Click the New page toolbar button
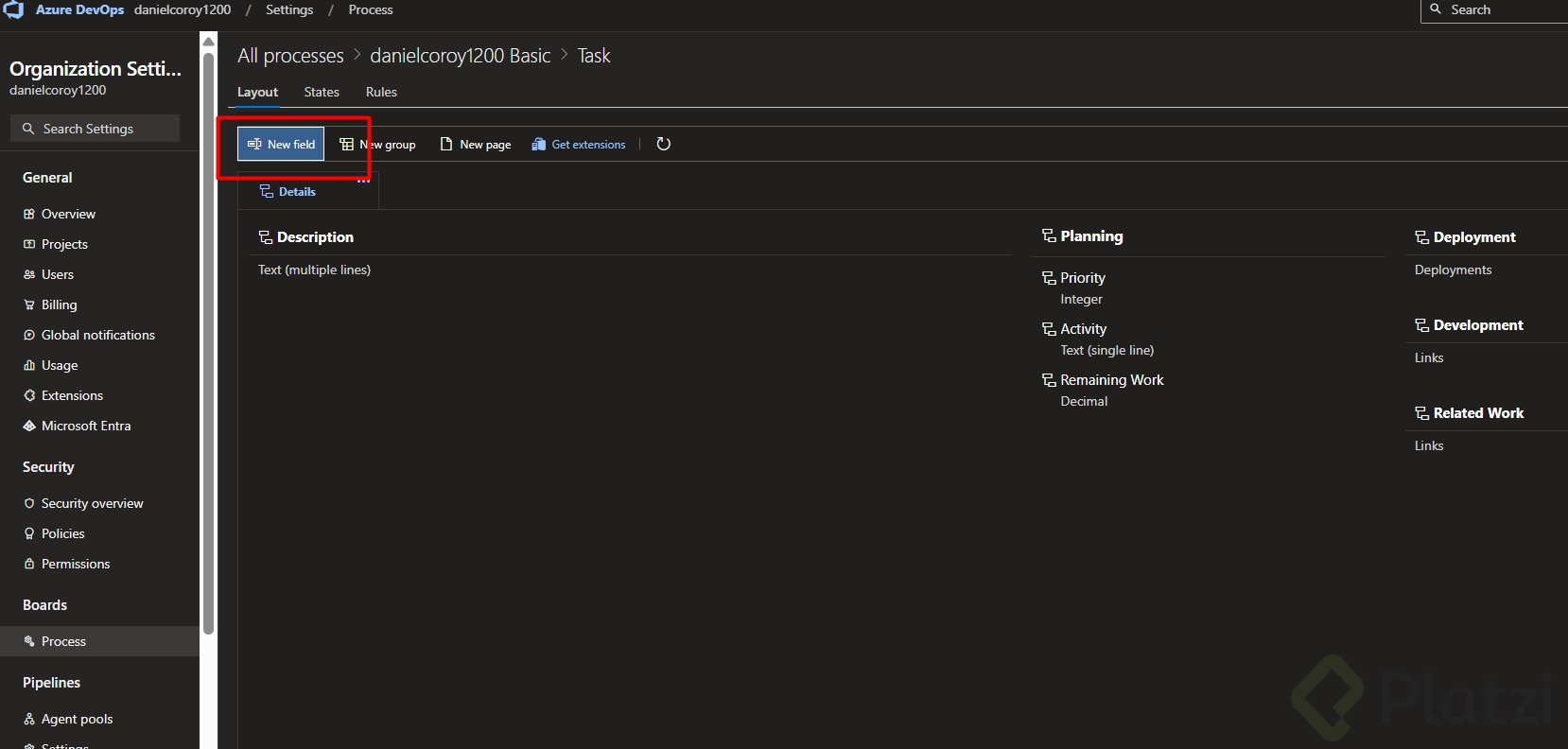This screenshot has height=749, width=1568. coord(476,145)
